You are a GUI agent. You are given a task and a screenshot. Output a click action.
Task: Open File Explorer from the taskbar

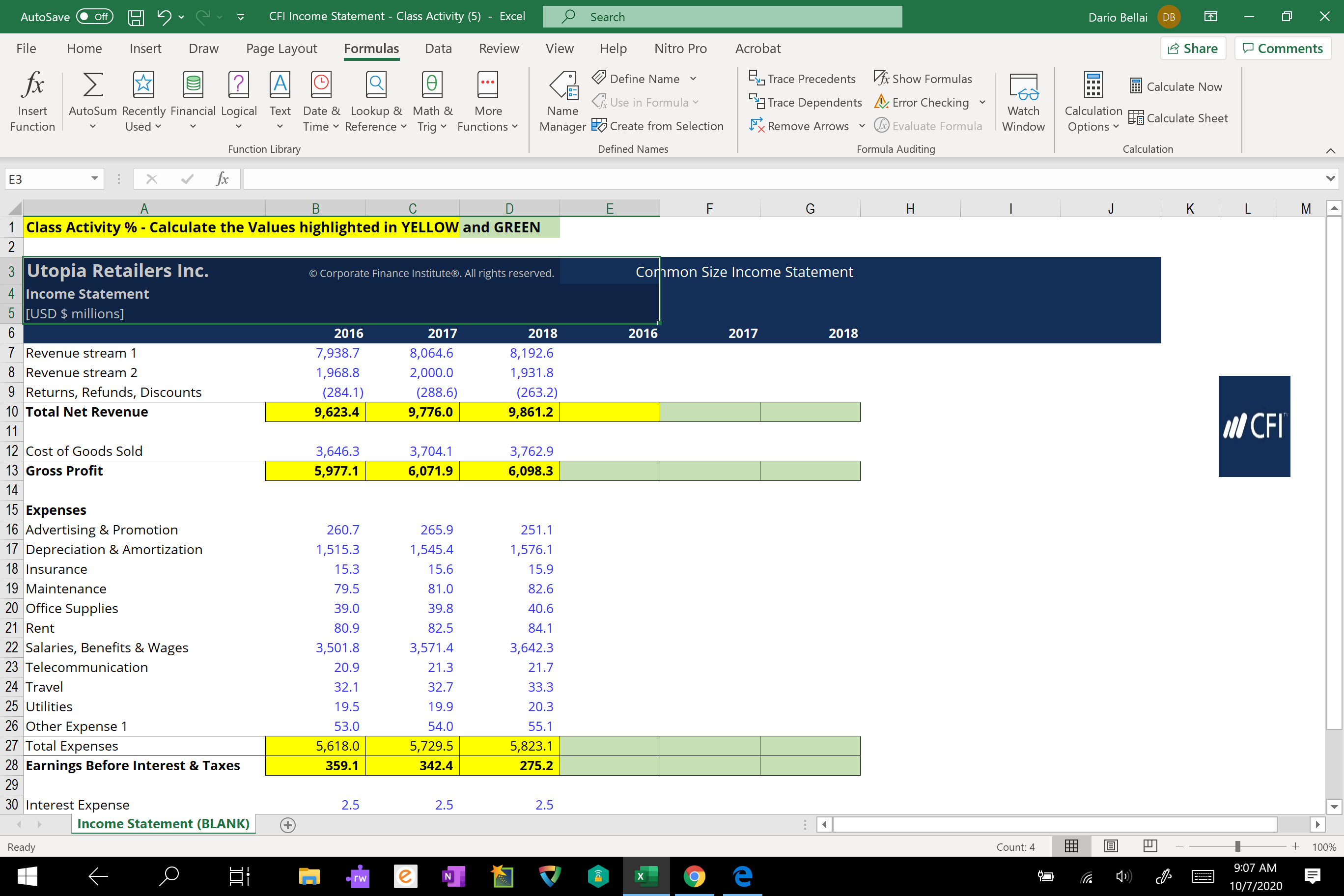(308, 875)
